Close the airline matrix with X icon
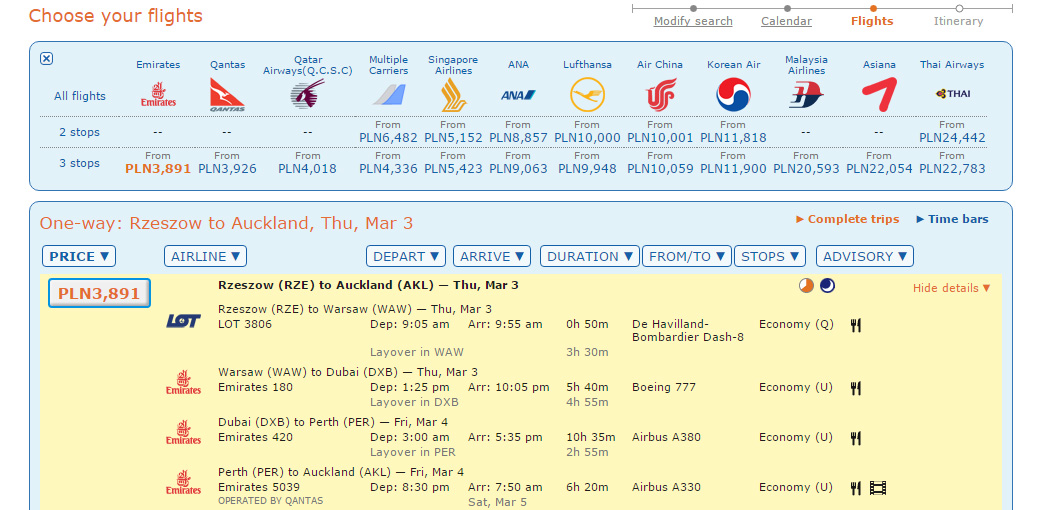This screenshot has width=1050, height=510. click(x=46, y=58)
